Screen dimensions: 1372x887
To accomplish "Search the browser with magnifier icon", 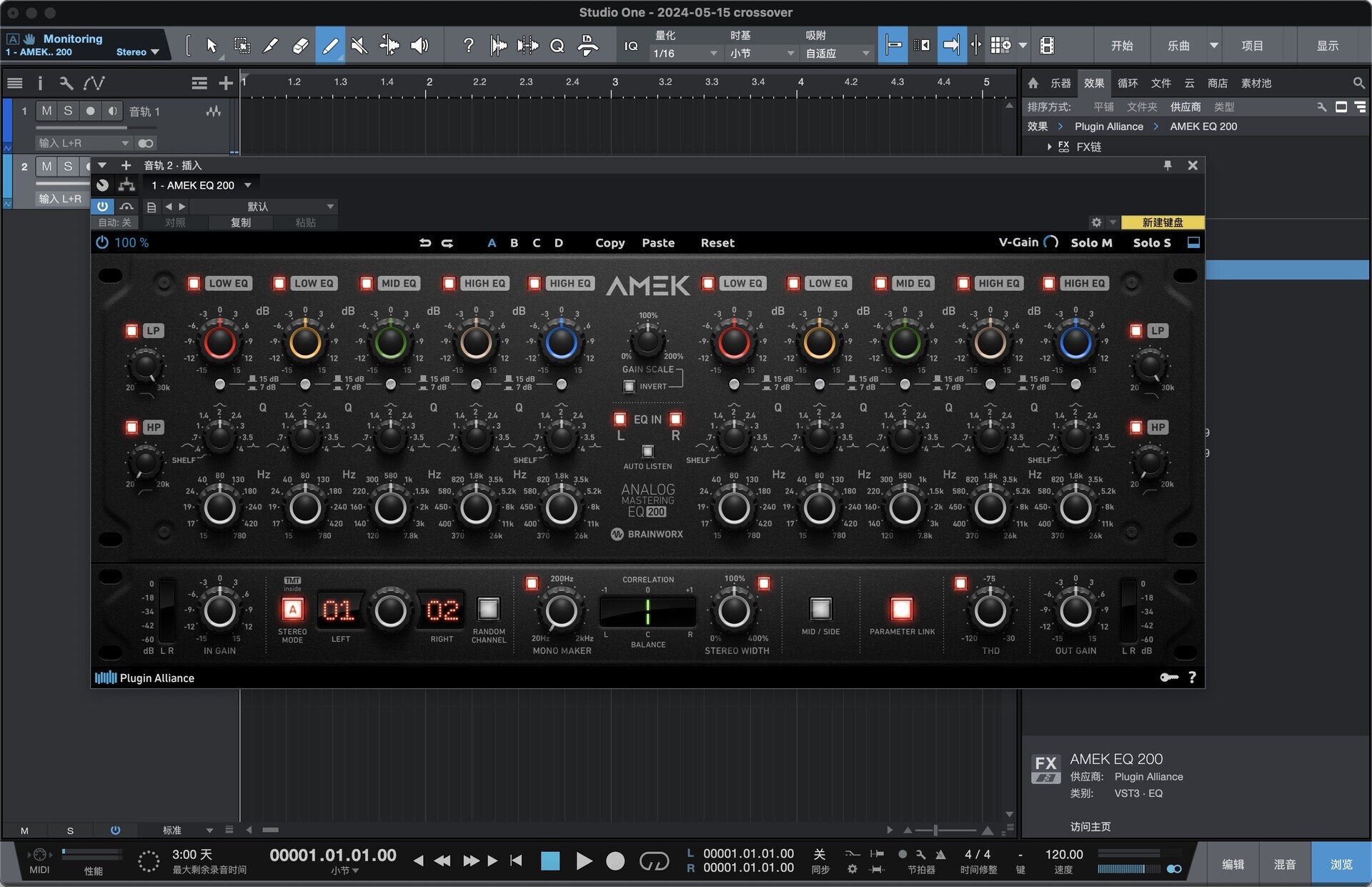I will point(1358,83).
